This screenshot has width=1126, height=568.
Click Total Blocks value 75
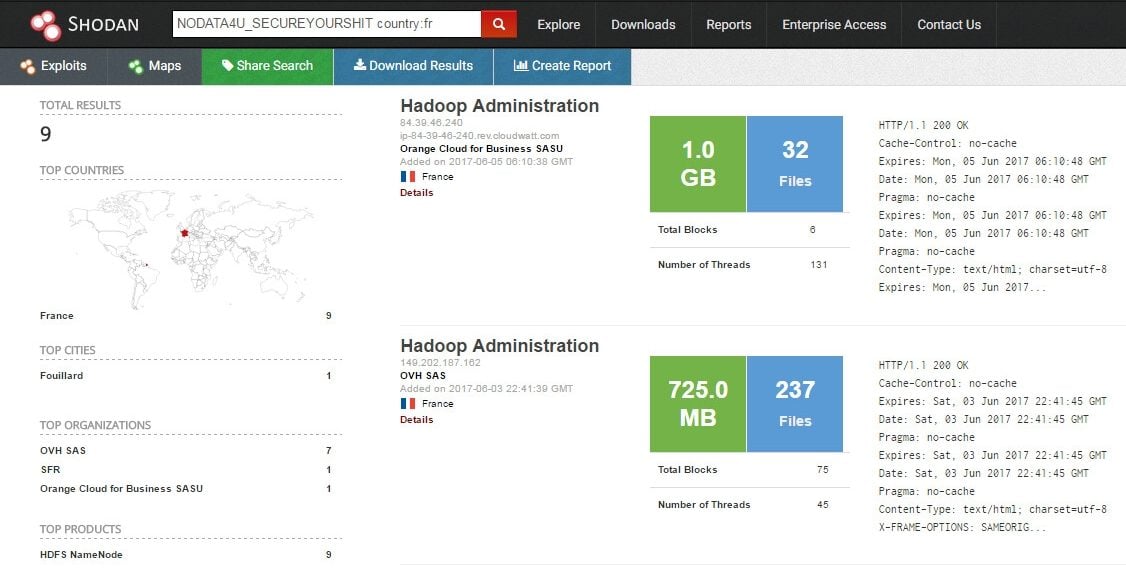[823, 470]
